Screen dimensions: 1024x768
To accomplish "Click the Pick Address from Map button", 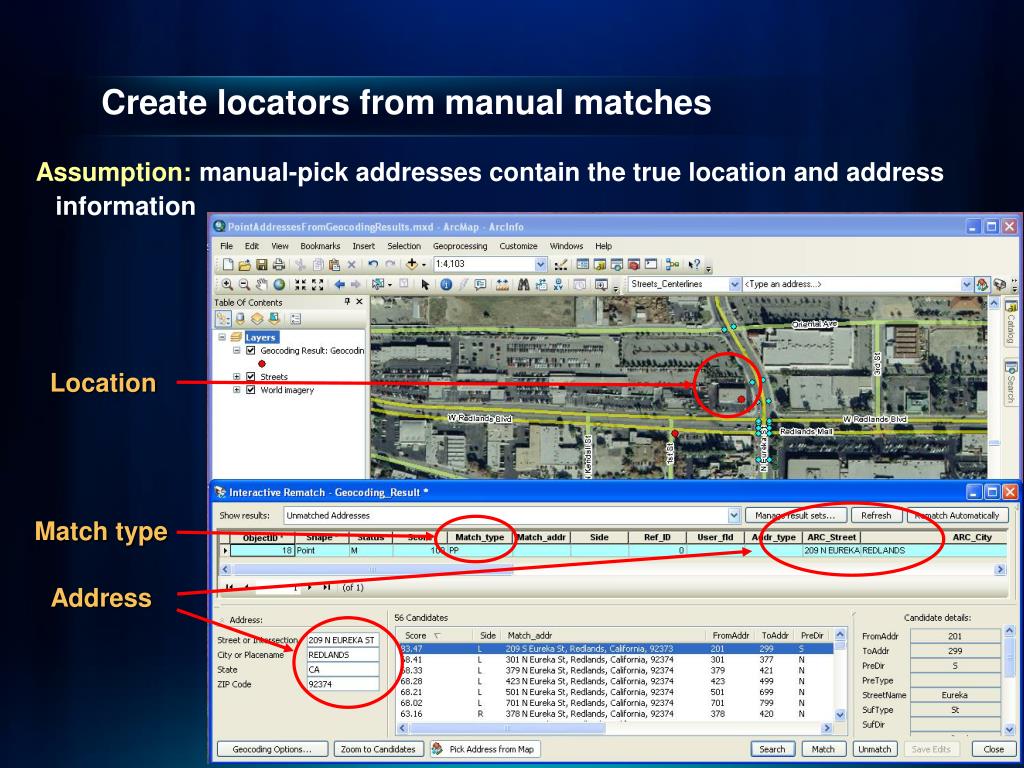I will pyautogui.click(x=485, y=749).
